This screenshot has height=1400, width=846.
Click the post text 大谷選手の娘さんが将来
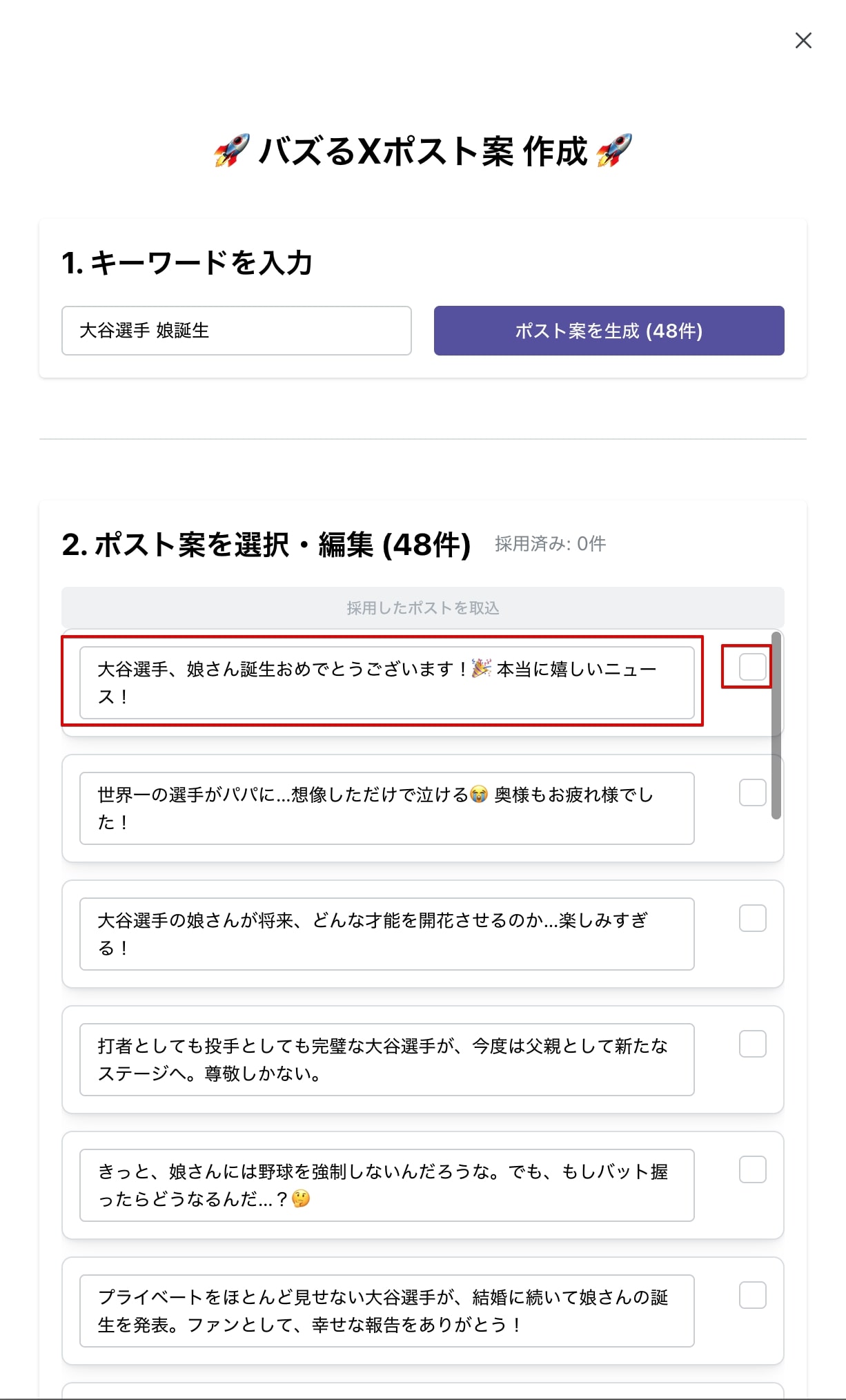(x=386, y=934)
